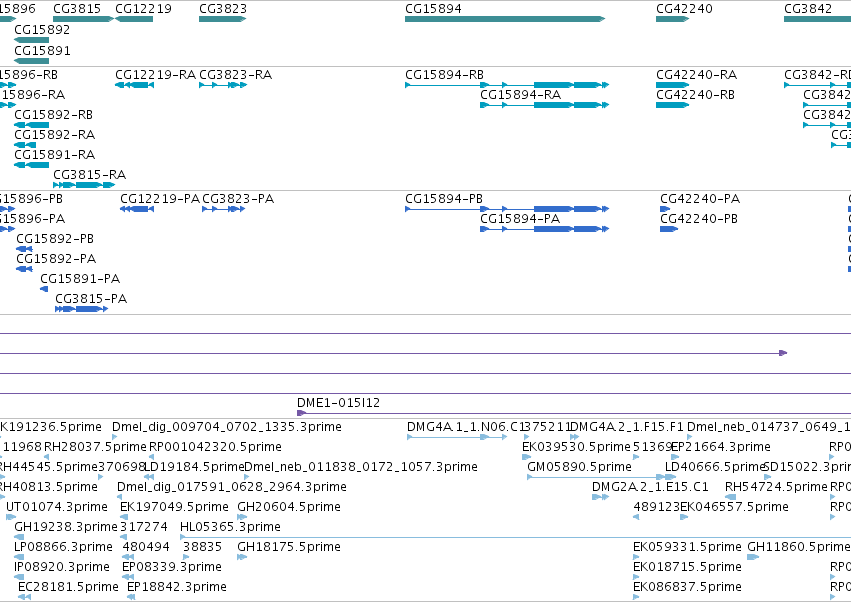Click EK197049.5prime EST
Image resolution: width=851 pixels, height=602 pixels.
[124, 517]
